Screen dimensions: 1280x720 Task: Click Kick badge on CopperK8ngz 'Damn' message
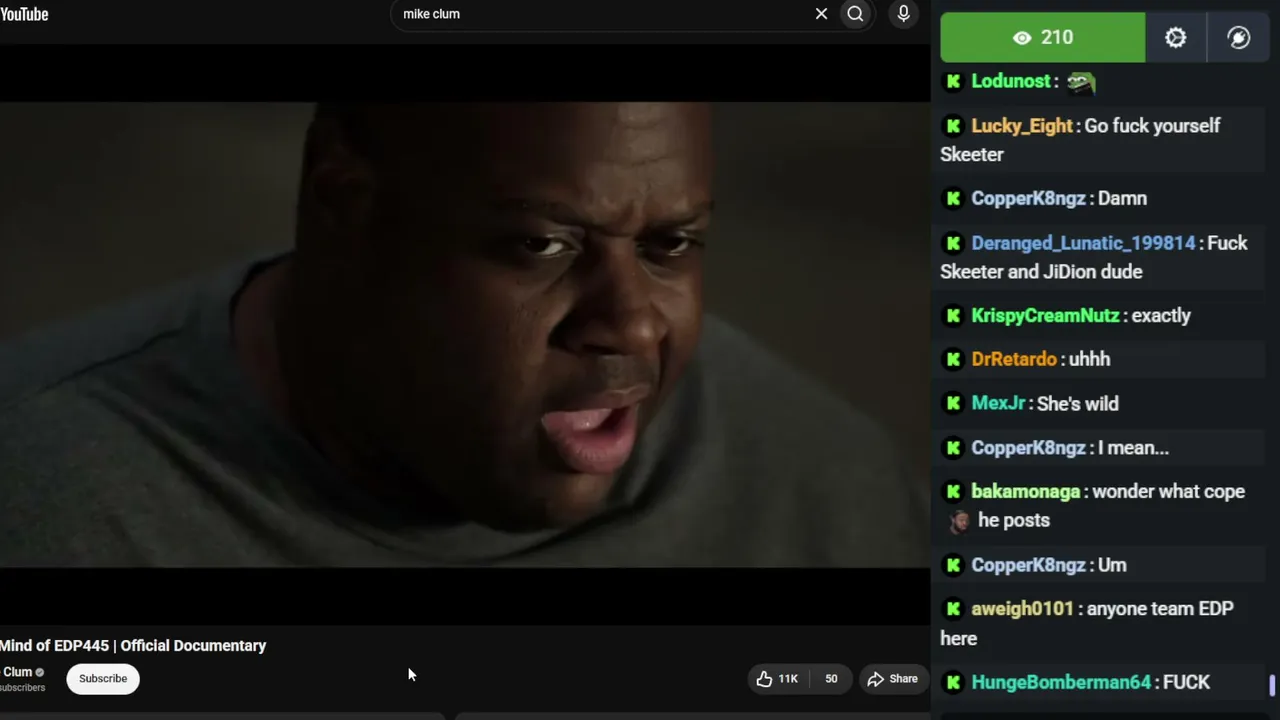[x=953, y=199]
